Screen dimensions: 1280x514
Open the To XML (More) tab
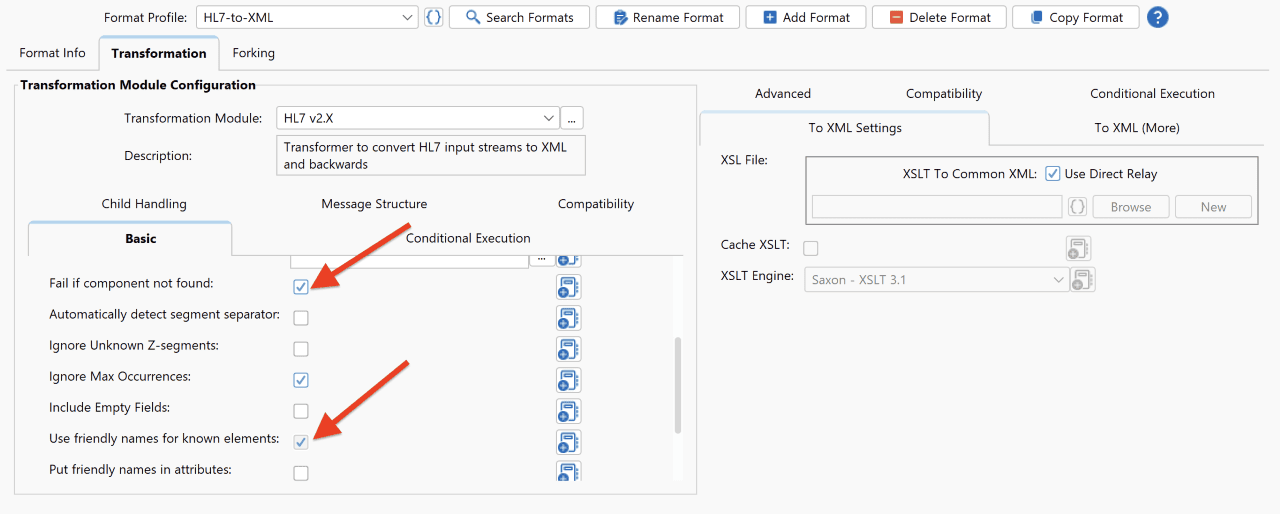click(1137, 128)
